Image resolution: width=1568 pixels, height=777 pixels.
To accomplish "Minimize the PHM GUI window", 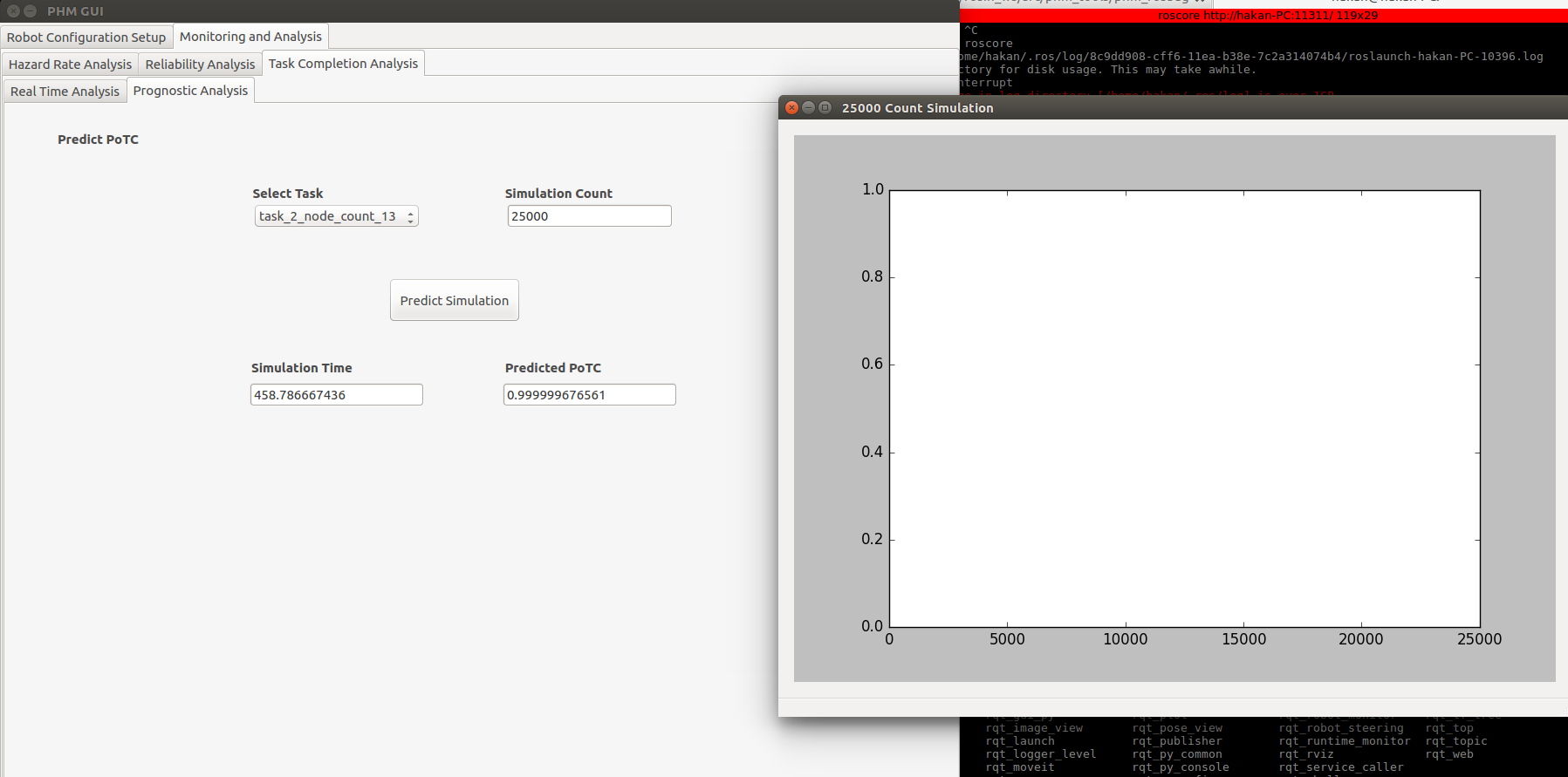I will (30, 11).
